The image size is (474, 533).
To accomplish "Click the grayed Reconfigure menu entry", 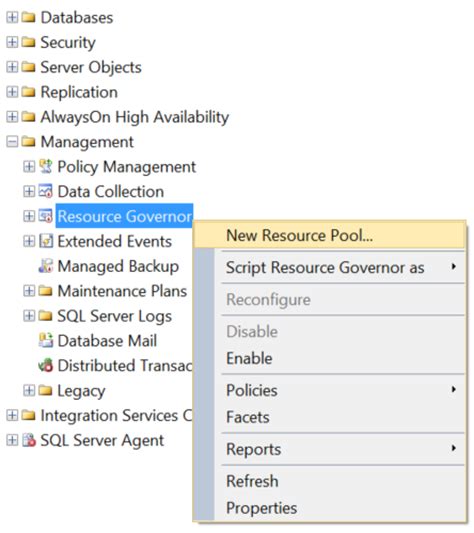I will pos(329,299).
